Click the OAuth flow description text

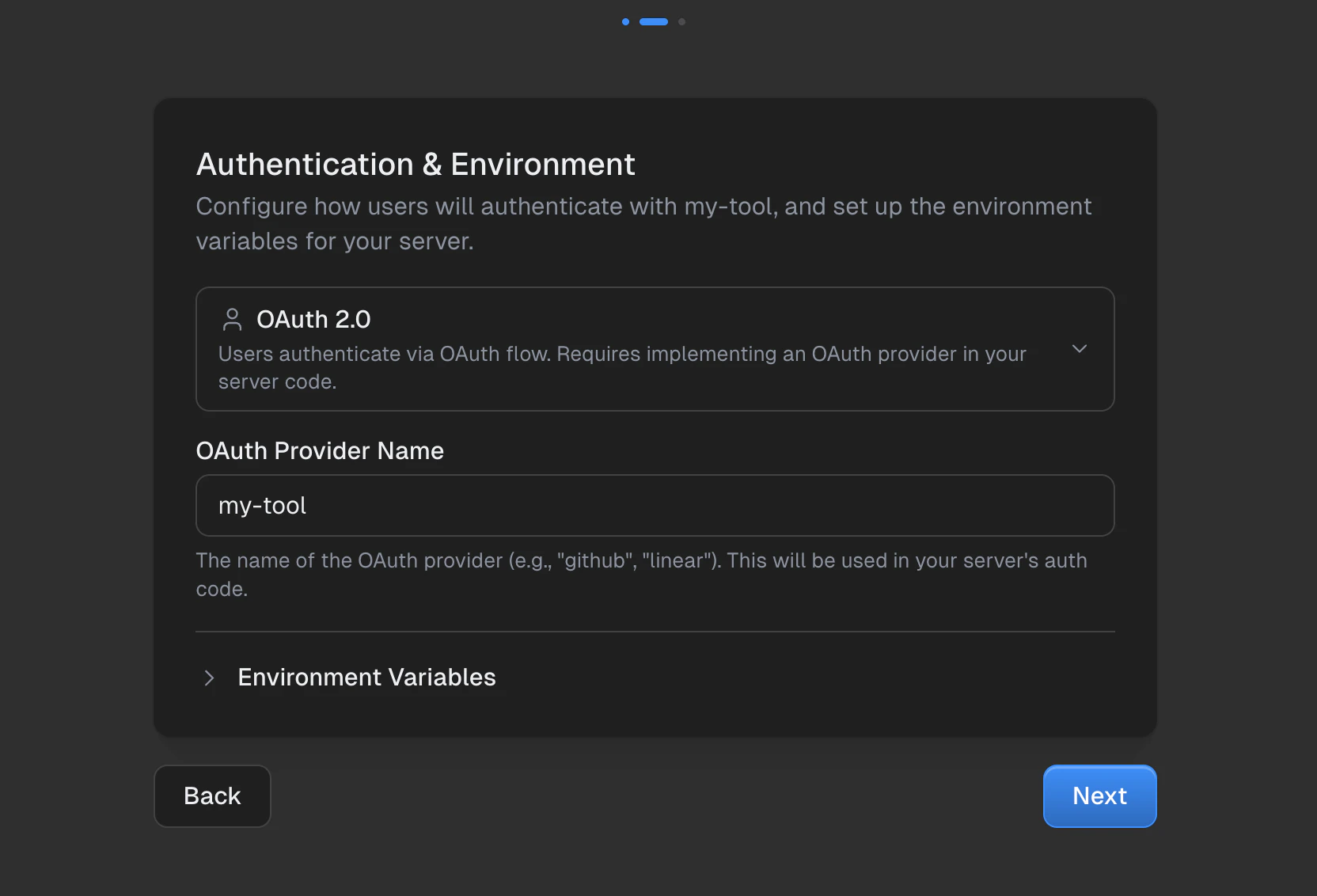point(622,367)
